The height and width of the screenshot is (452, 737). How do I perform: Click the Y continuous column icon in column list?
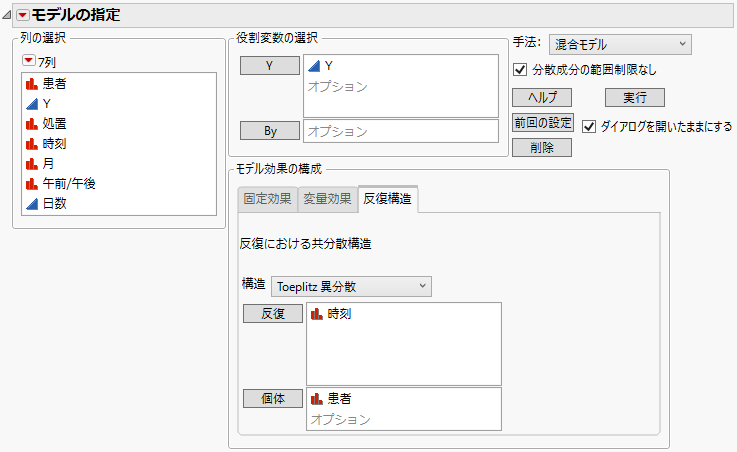click(31, 103)
